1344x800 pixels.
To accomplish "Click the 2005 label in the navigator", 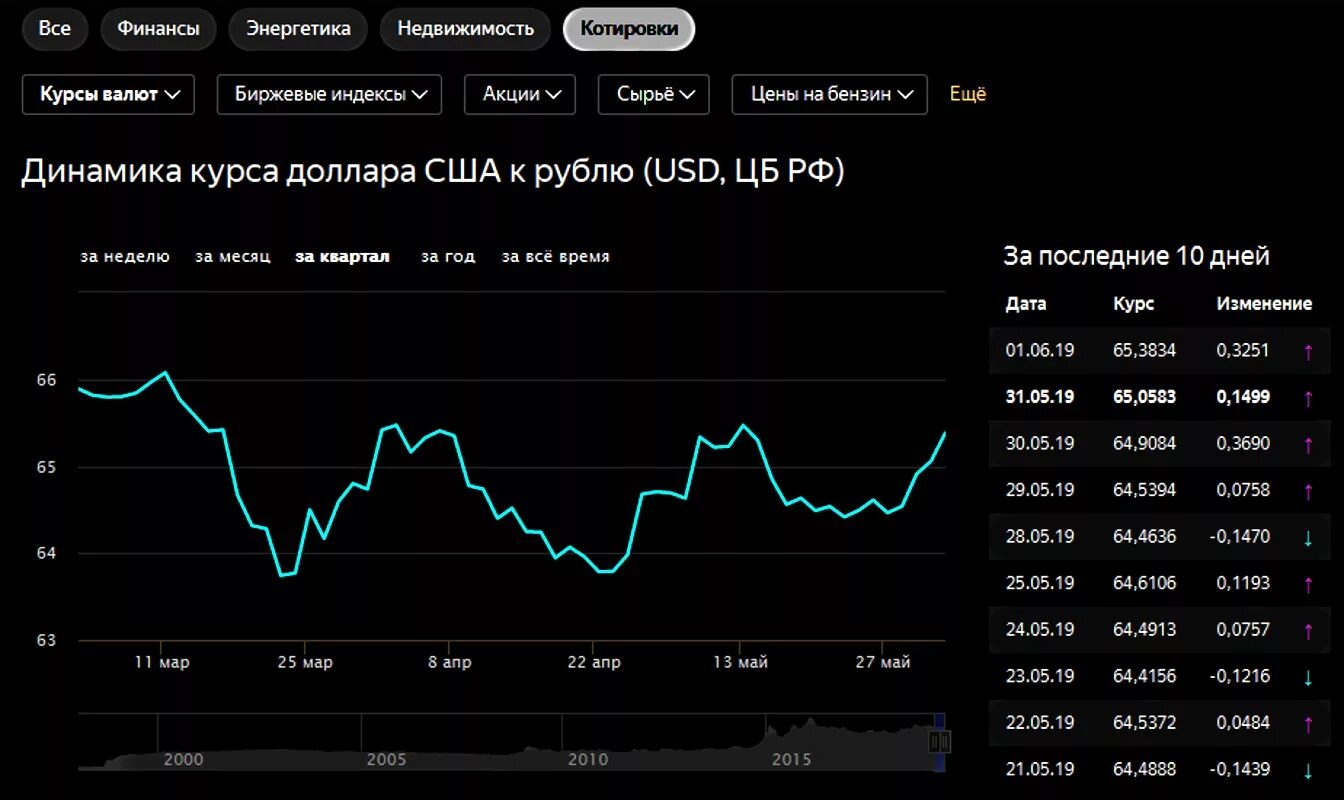I will [x=387, y=759].
